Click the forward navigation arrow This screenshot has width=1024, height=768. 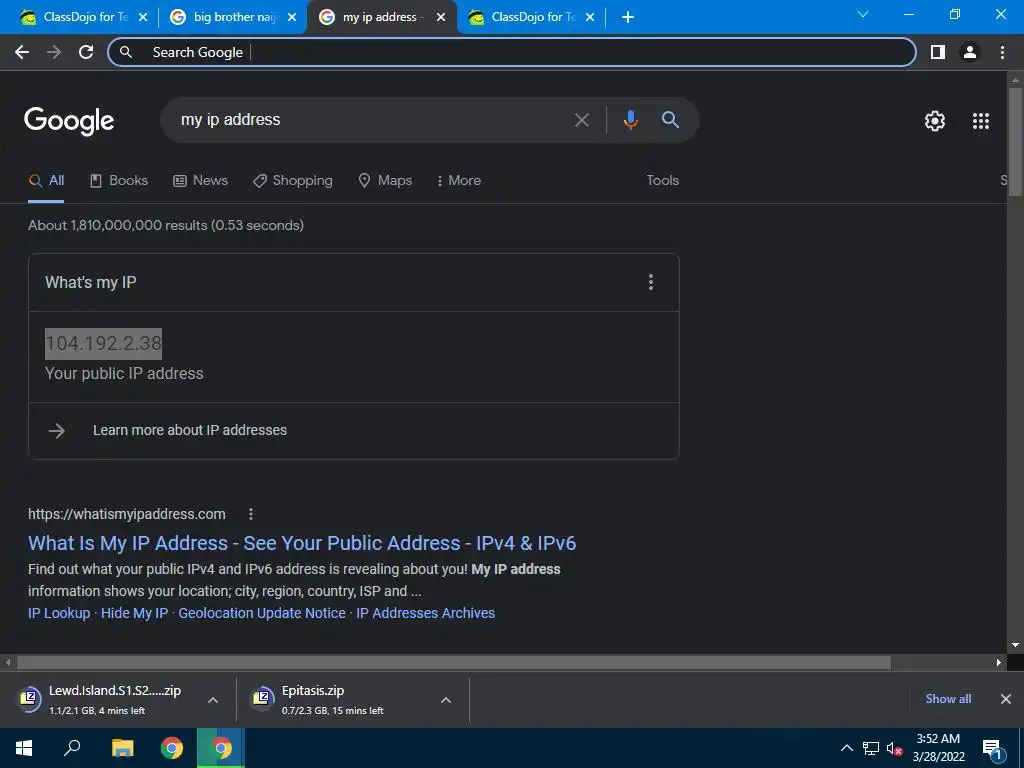coord(54,52)
